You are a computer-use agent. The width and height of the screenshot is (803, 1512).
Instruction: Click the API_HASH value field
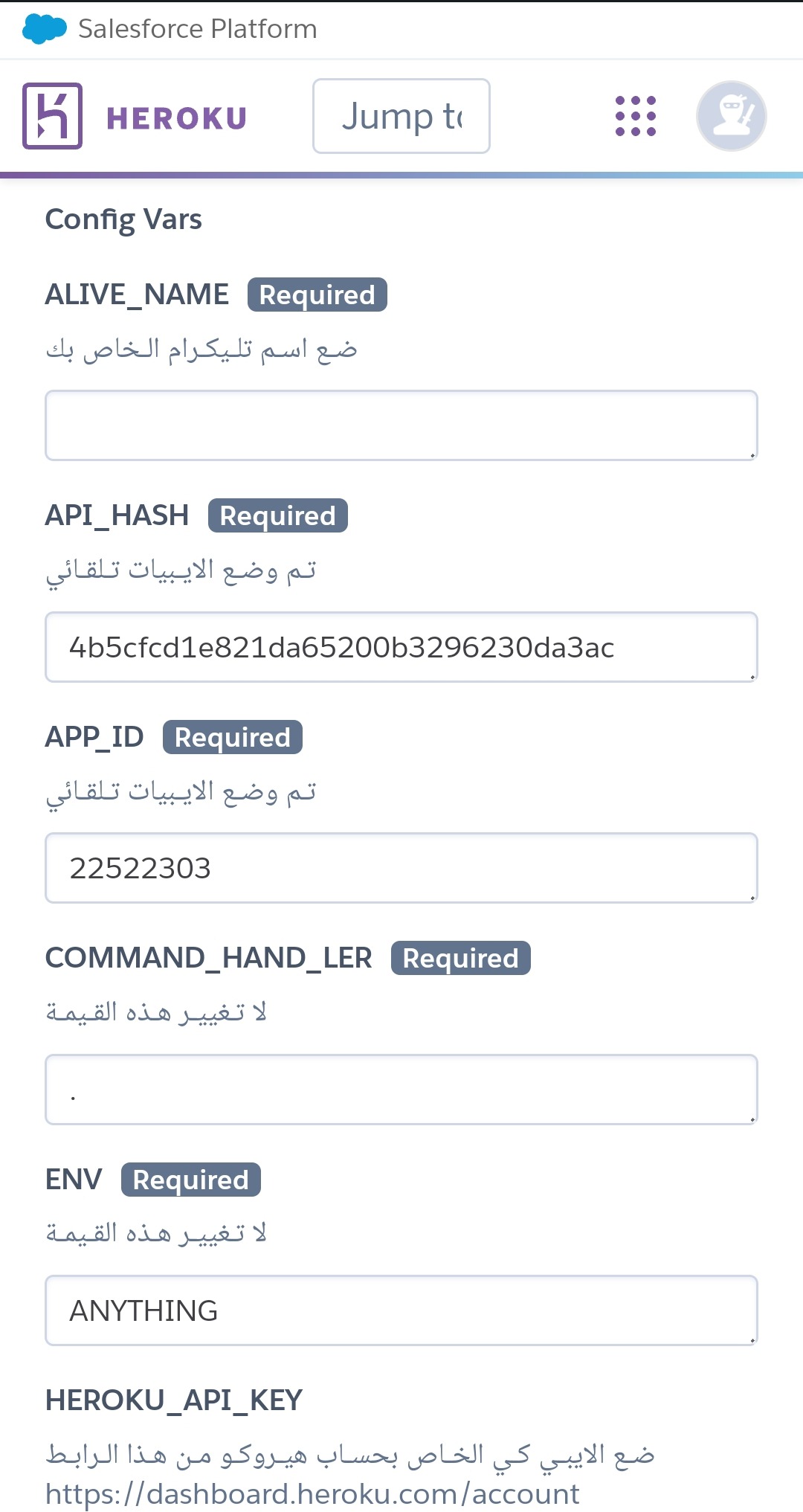point(401,647)
